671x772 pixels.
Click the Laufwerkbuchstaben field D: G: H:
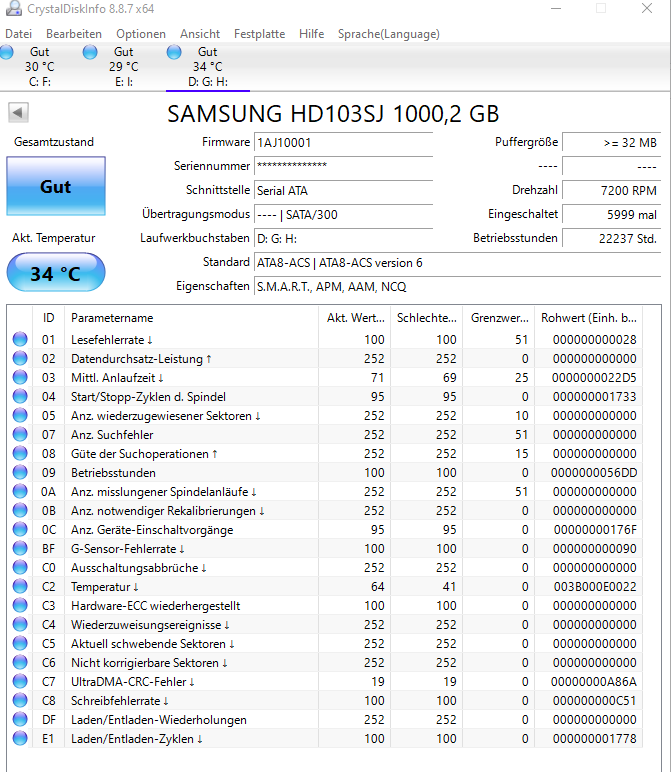coord(344,239)
